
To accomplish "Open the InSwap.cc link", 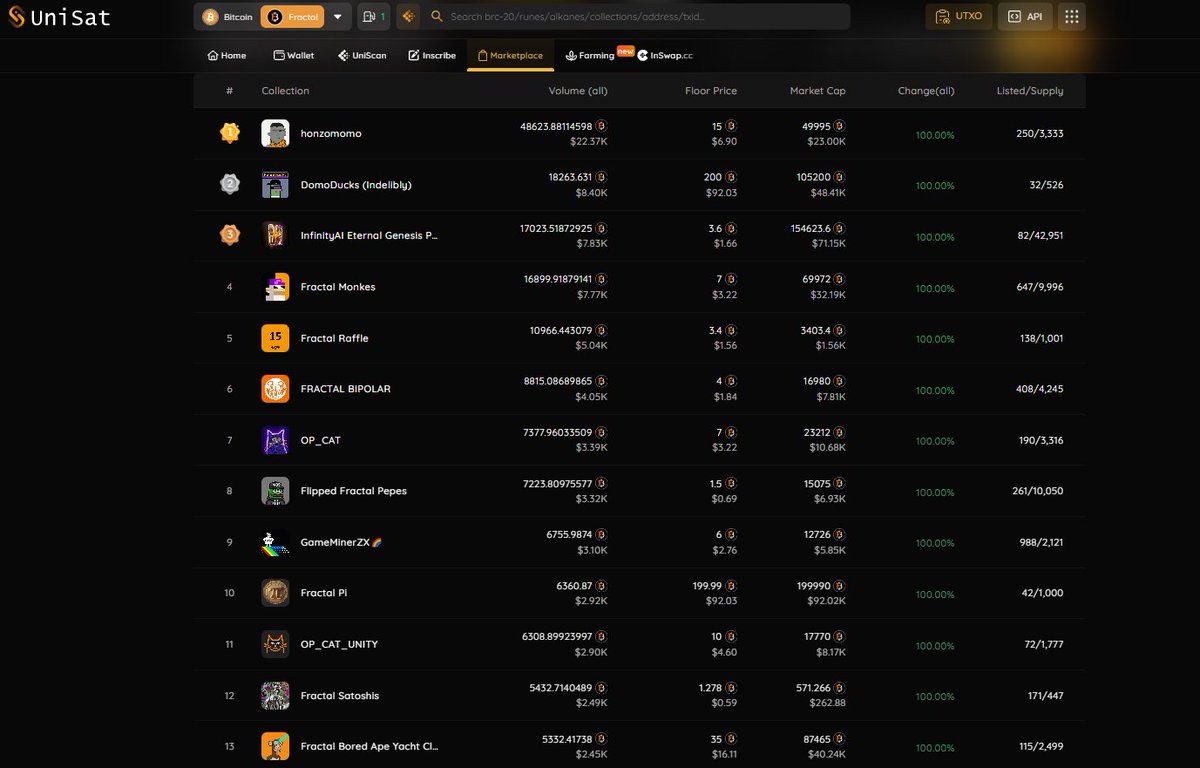I will [666, 55].
